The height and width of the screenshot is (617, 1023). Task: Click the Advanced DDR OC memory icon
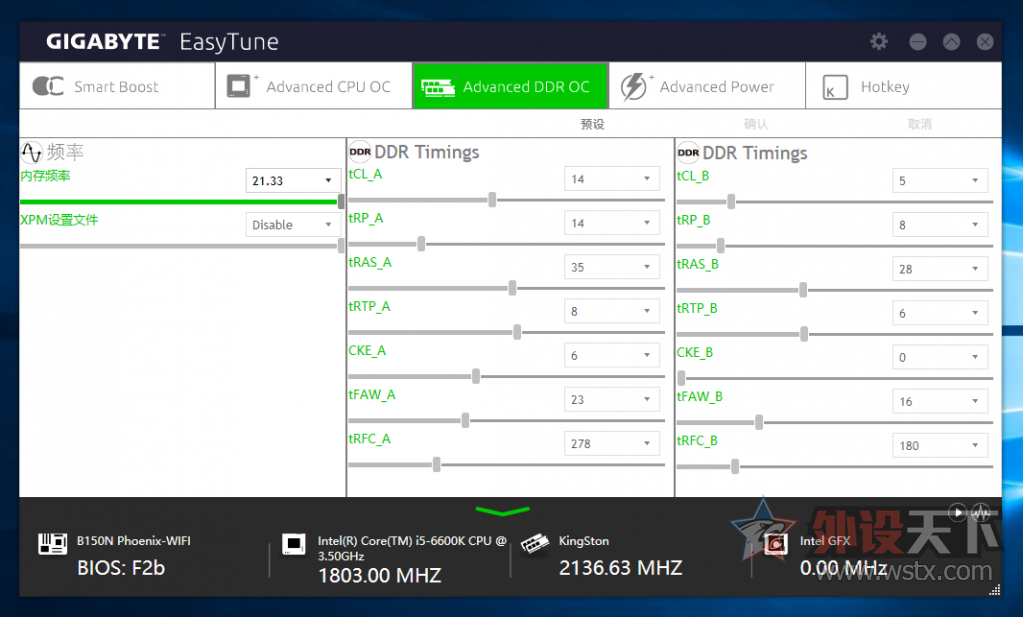[438, 87]
